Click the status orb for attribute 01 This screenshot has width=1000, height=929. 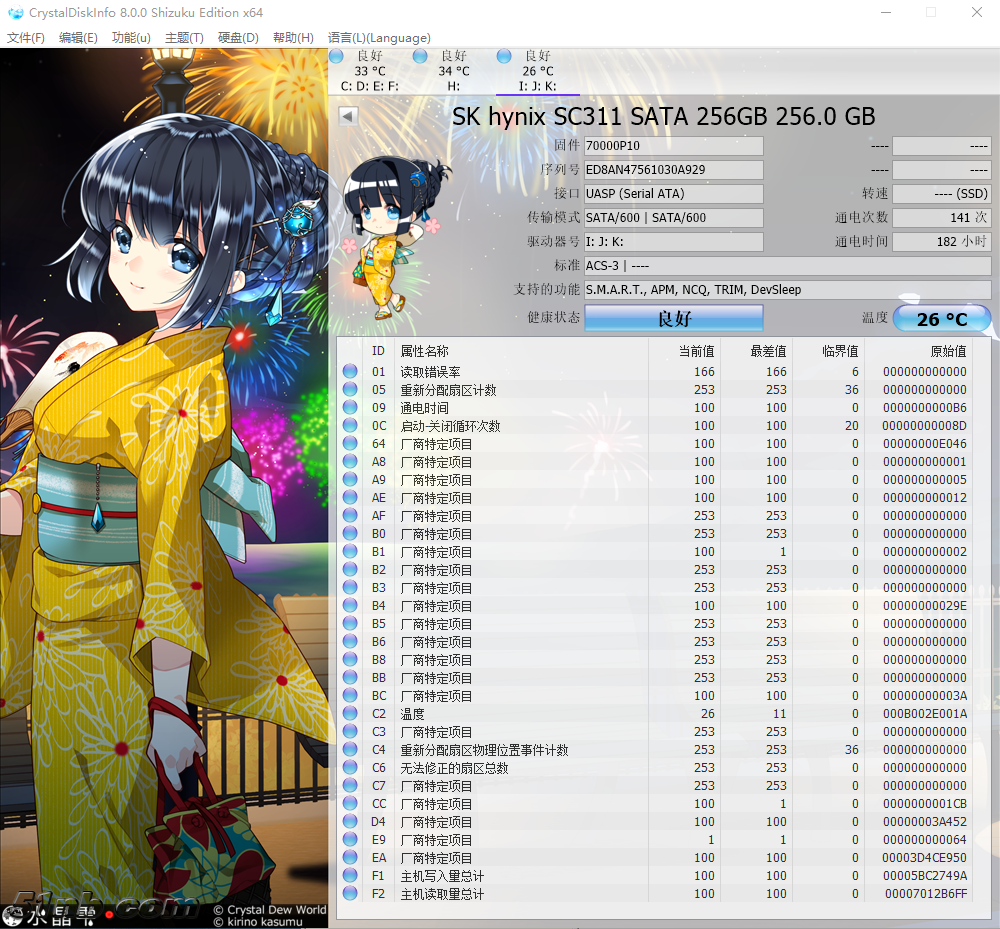(x=350, y=372)
